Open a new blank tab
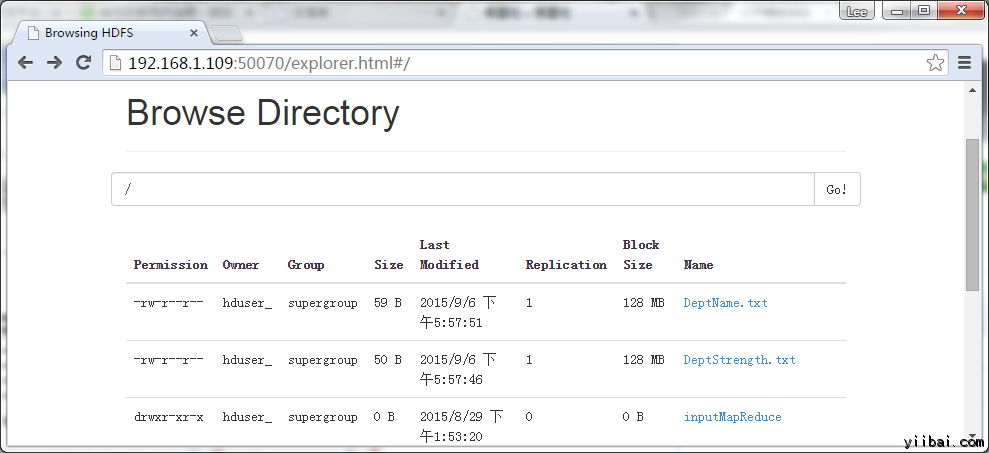Image resolution: width=989 pixels, height=453 pixels. [227, 34]
